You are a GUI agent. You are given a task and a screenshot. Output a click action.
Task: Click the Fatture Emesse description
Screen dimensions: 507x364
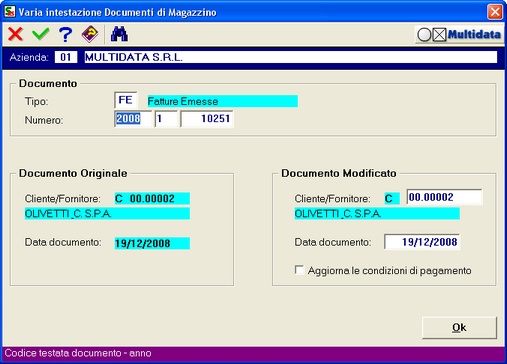pyautogui.click(x=223, y=101)
